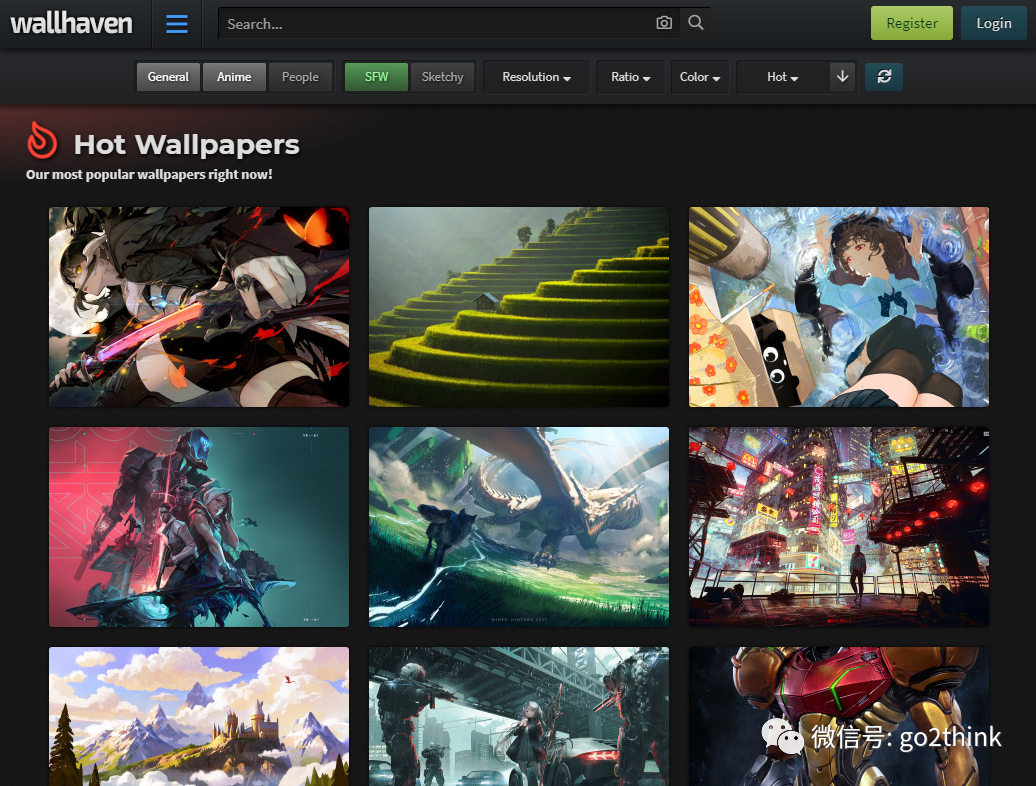Open the soldiers under bridge wallpaper
This screenshot has height=786, width=1036.
point(519,717)
